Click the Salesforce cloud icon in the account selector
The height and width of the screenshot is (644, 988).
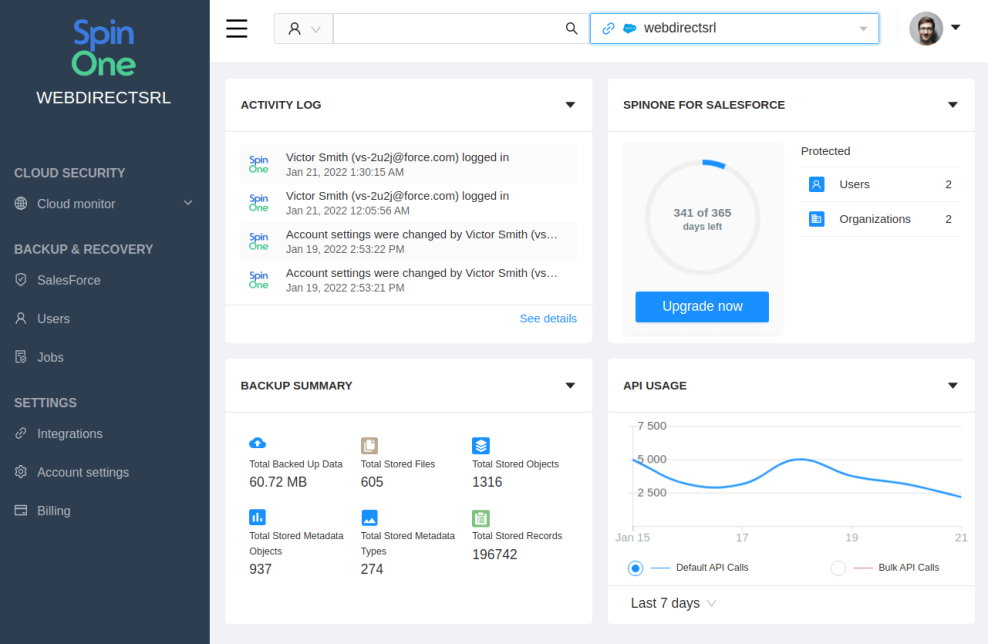[629, 28]
